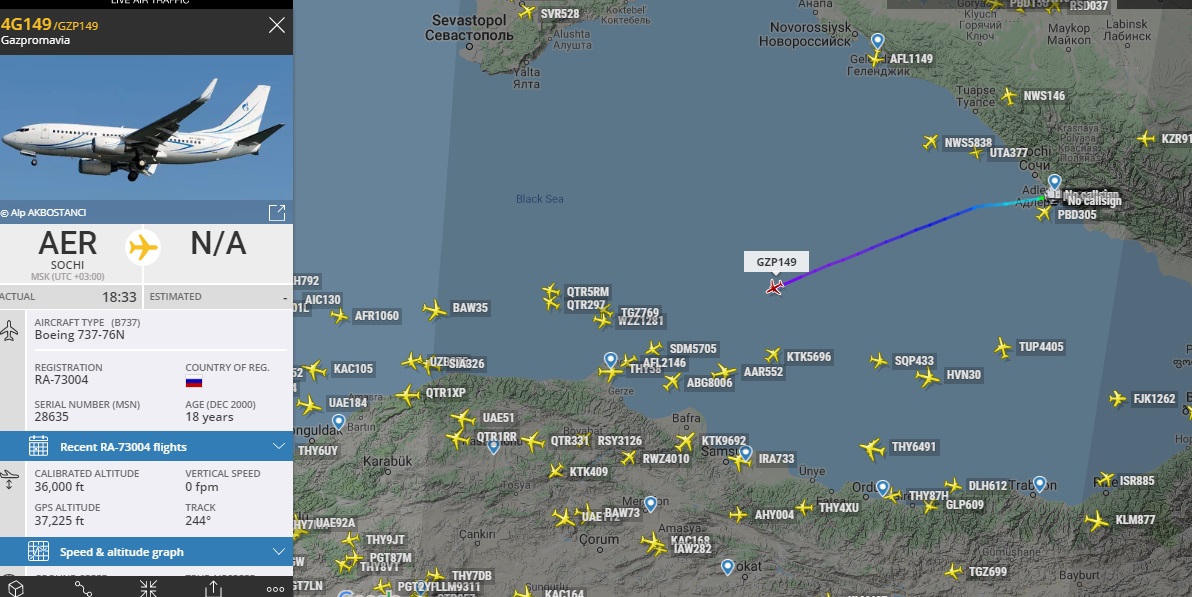
Task: Click the Speed & altitude graph header
Action: point(146,551)
